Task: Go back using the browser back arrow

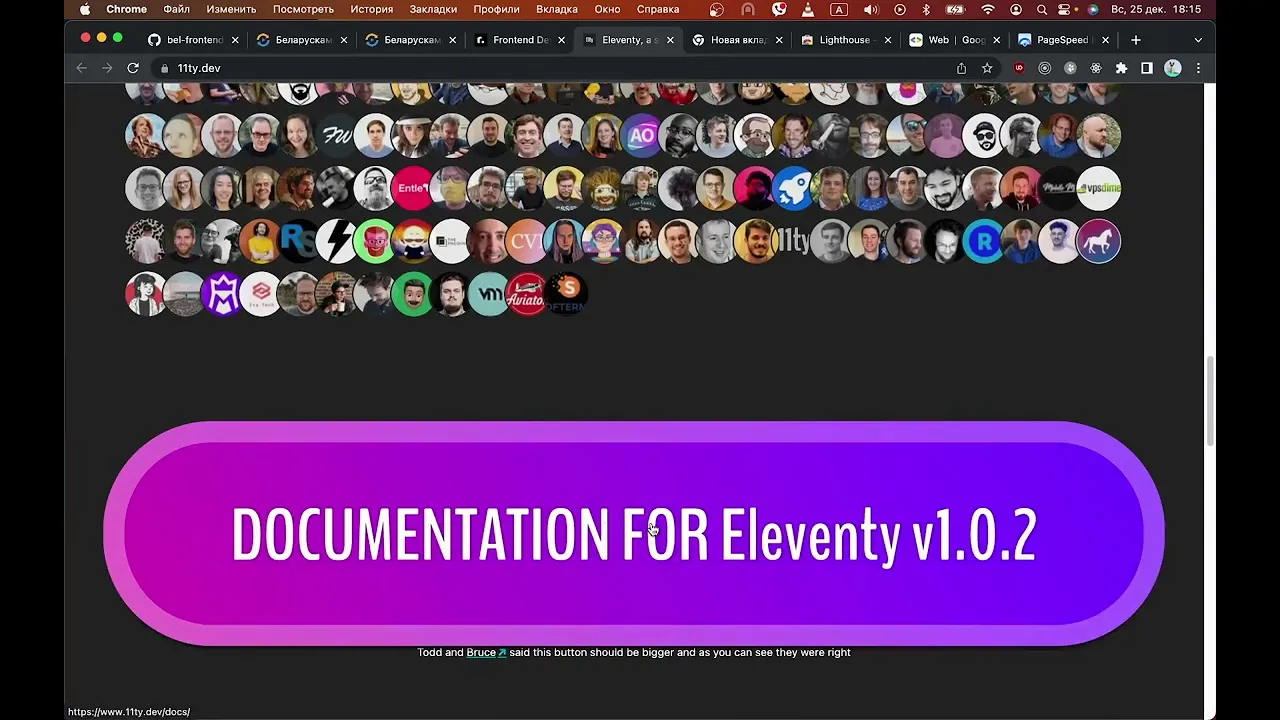Action: pyautogui.click(x=82, y=68)
